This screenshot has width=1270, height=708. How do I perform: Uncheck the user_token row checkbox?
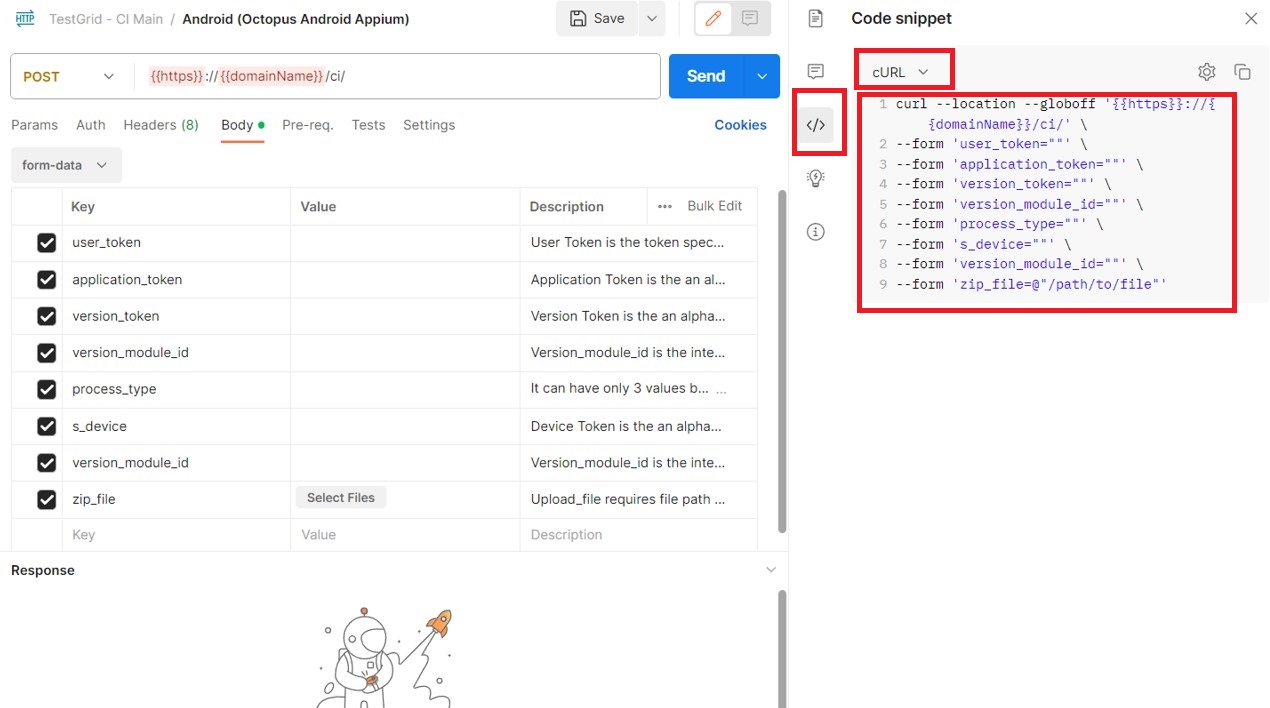coord(46,243)
